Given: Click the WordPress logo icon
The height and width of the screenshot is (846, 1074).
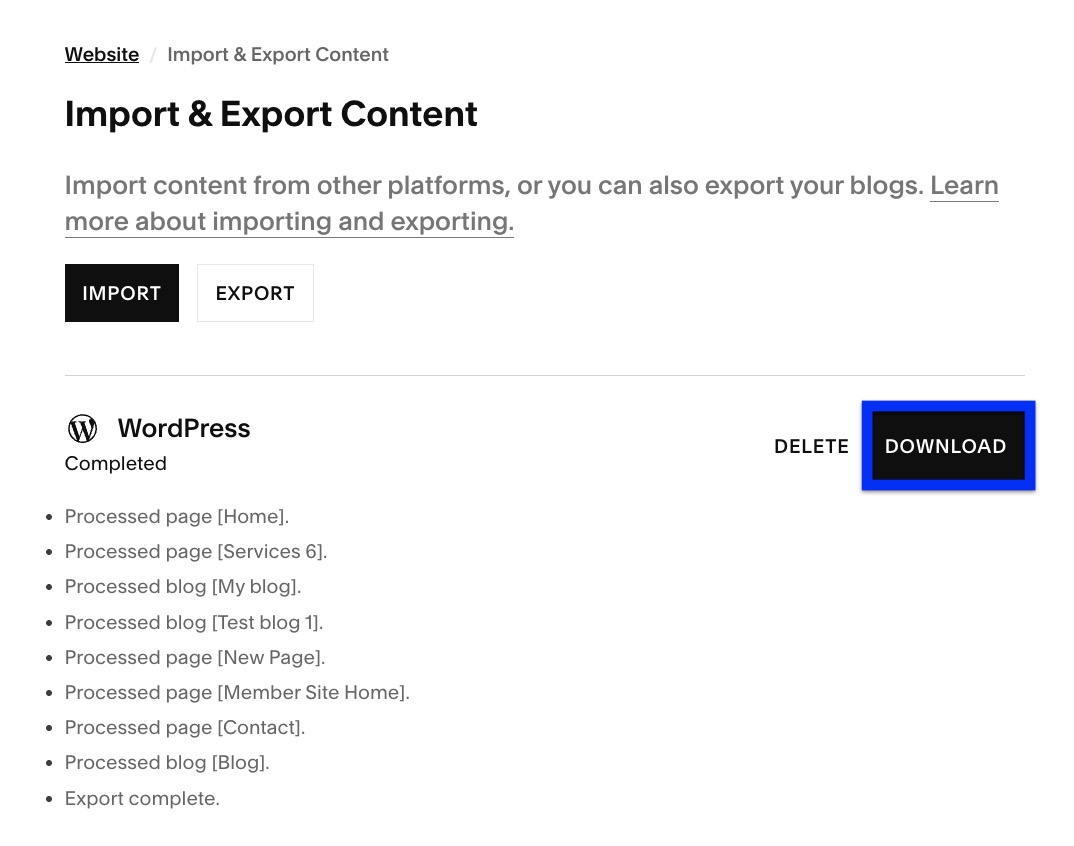Looking at the screenshot, I should coord(83,428).
